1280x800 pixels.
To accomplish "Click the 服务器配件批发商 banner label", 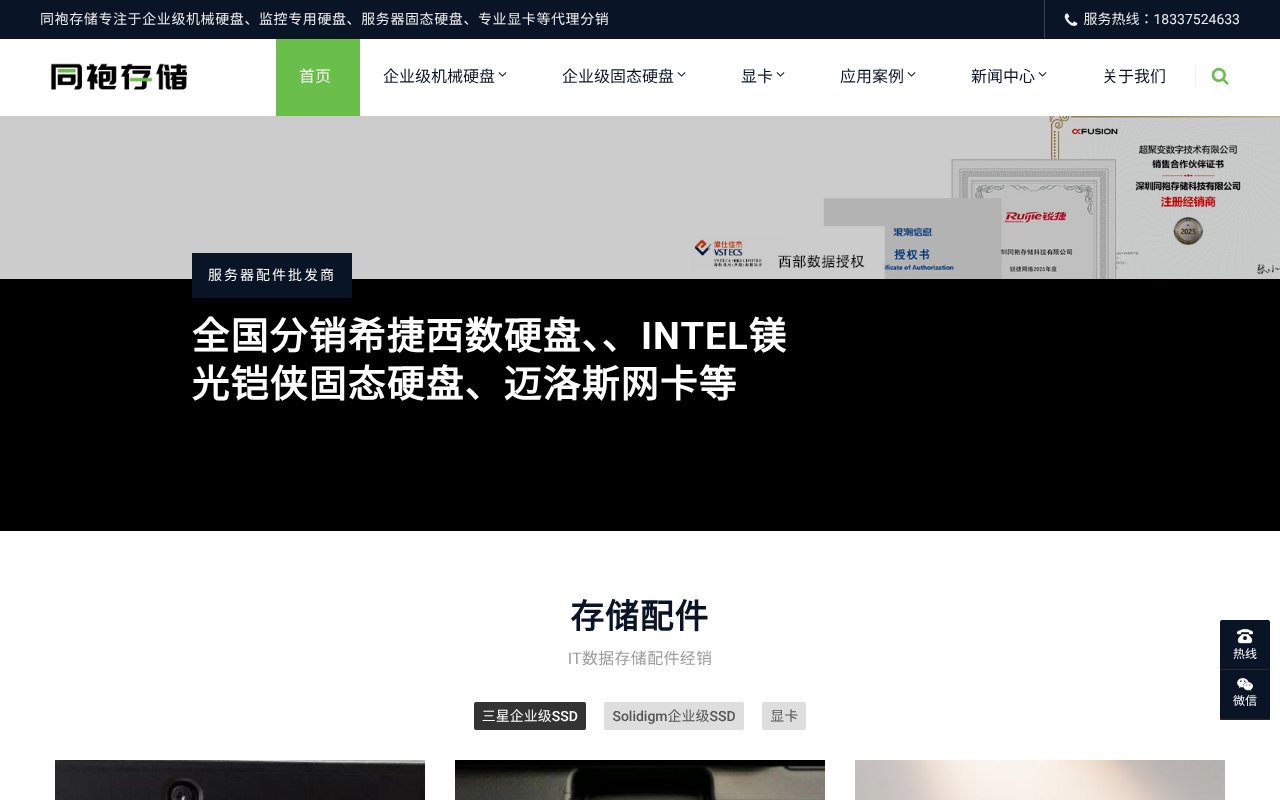I will pyautogui.click(x=271, y=274).
